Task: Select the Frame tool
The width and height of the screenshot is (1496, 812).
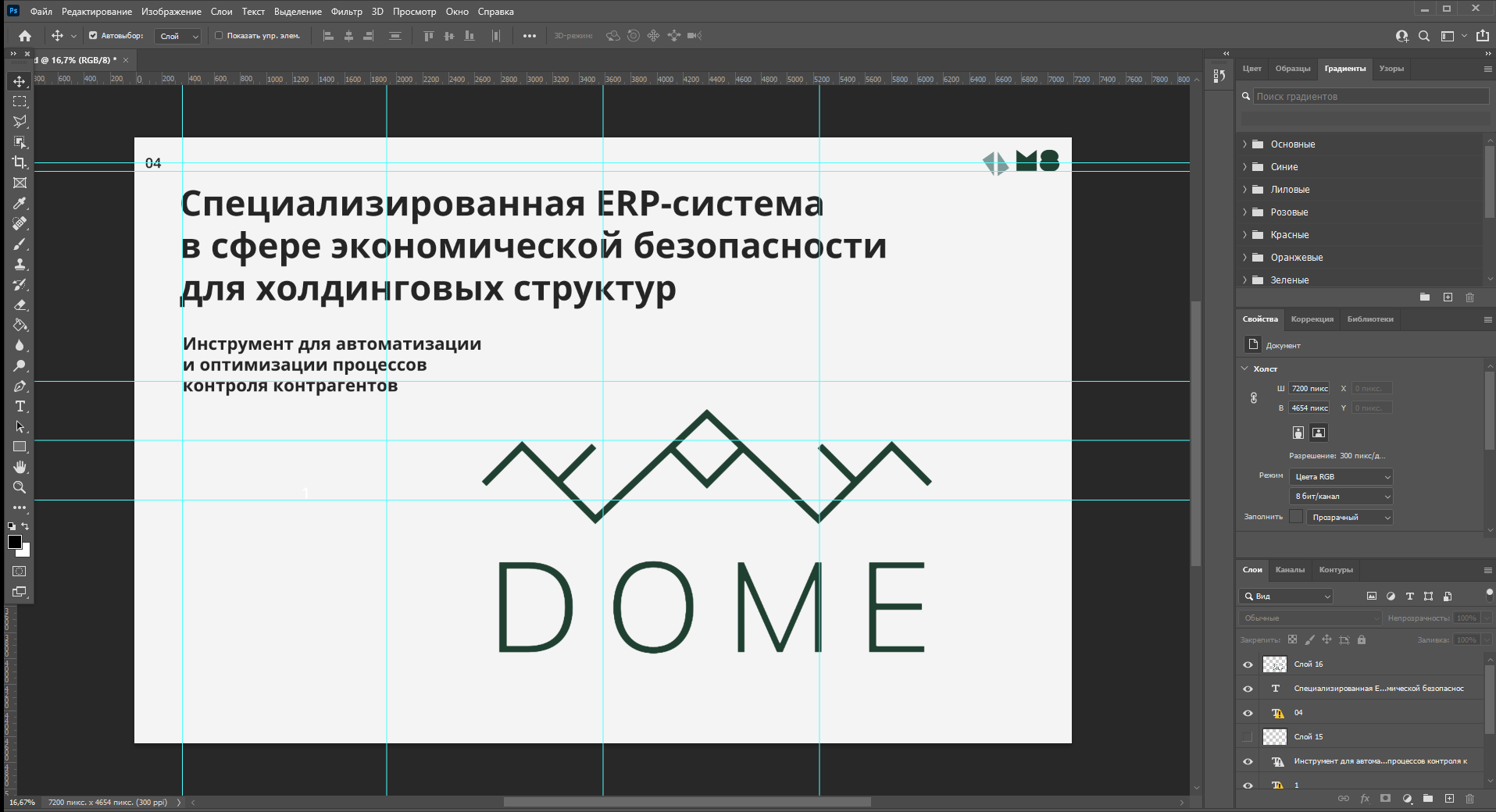Action: [20, 183]
